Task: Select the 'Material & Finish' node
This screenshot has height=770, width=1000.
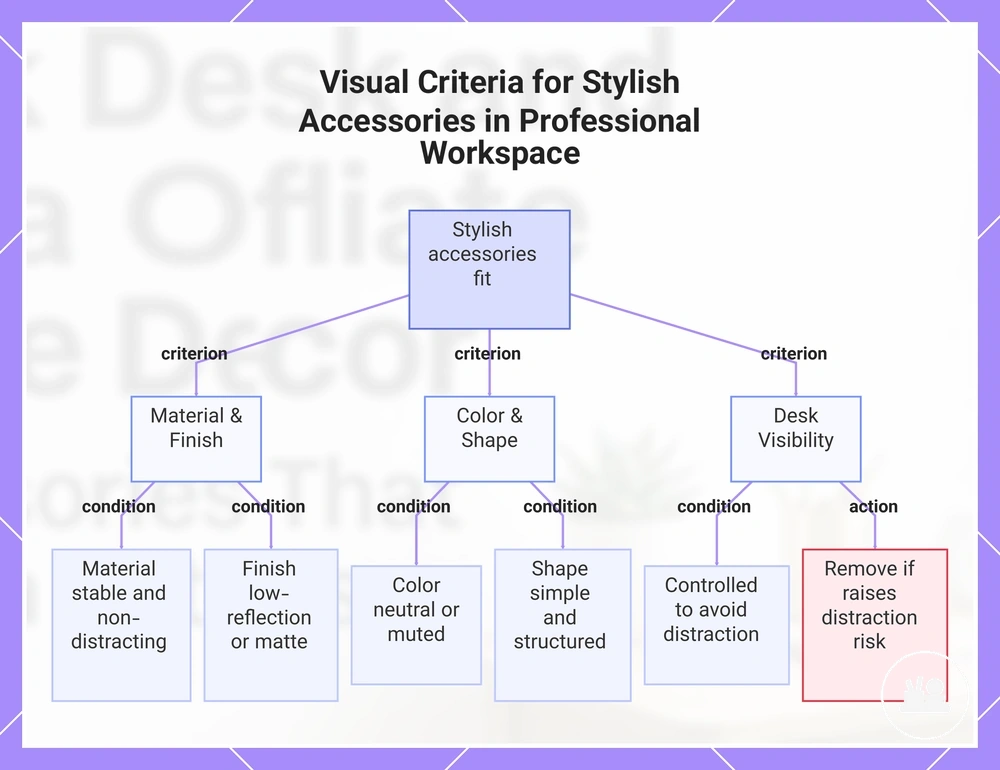Action: tap(196, 439)
